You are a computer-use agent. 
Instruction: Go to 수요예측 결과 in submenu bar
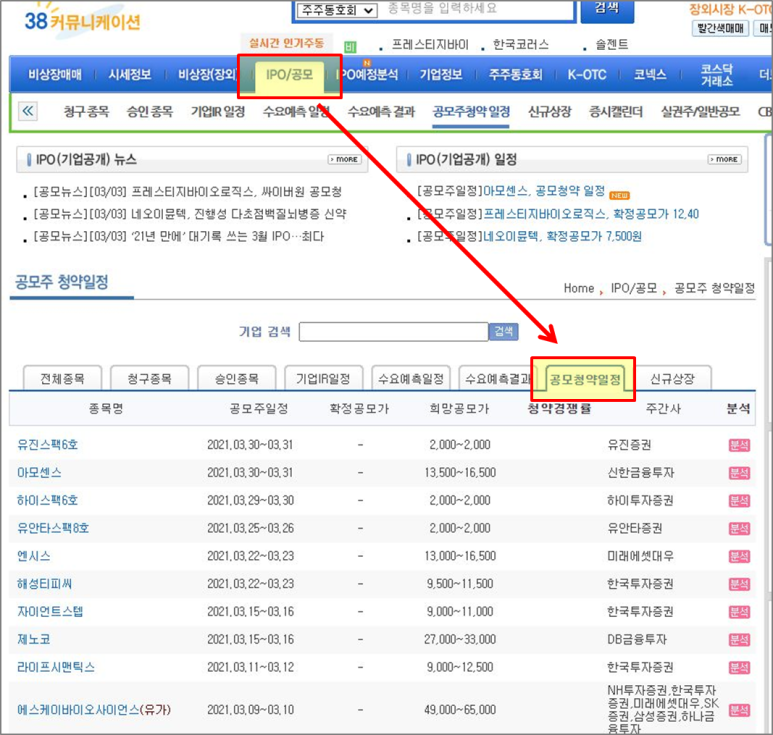coord(381,111)
